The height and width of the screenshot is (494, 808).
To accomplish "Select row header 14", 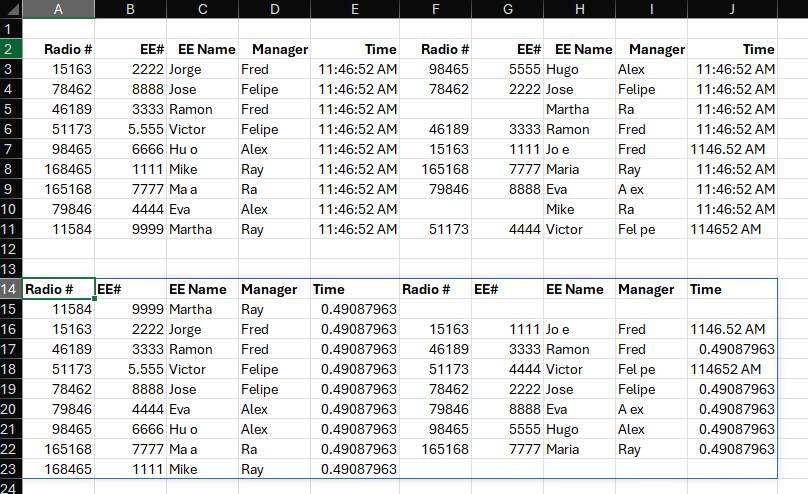I will pyautogui.click(x=11, y=289).
